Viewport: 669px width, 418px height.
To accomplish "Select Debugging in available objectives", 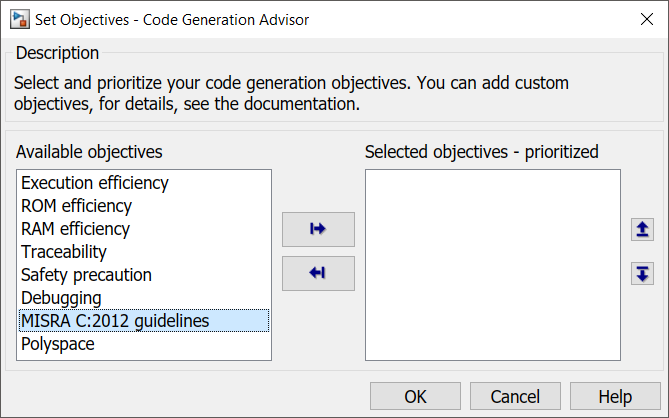I will [x=61, y=298].
